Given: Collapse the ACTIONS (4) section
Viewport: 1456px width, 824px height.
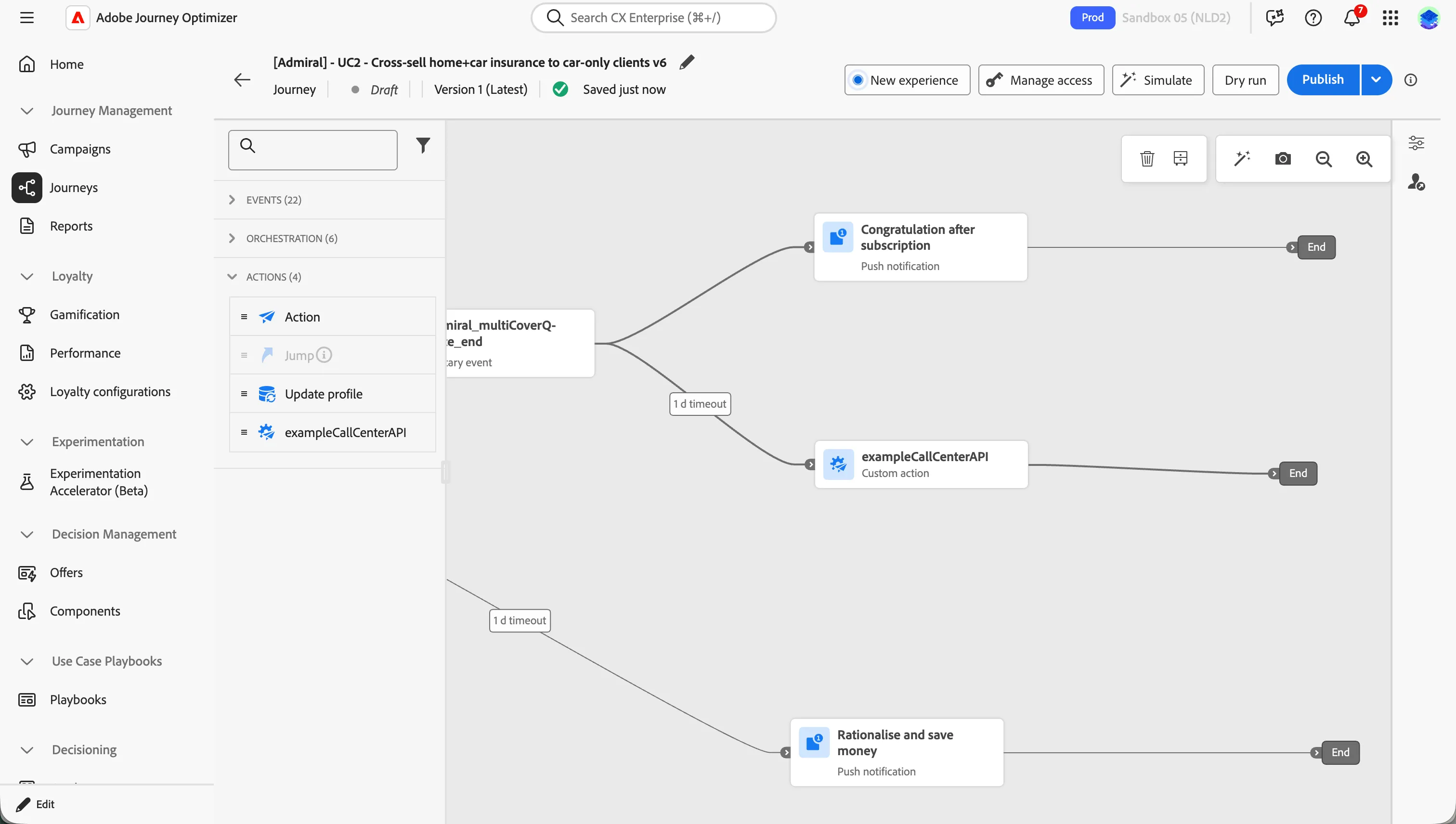Looking at the screenshot, I should [x=329, y=277].
